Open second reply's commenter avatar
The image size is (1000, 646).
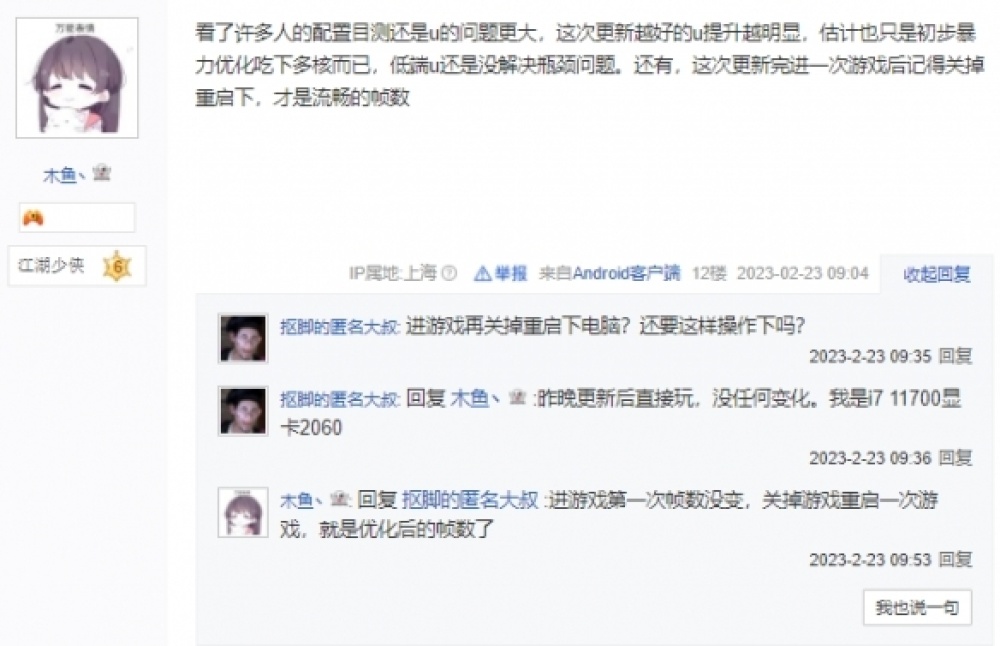point(243,411)
